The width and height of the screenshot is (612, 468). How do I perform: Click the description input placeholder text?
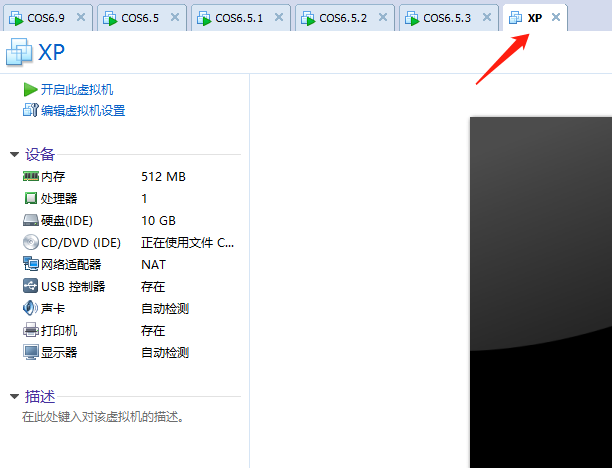point(103,417)
